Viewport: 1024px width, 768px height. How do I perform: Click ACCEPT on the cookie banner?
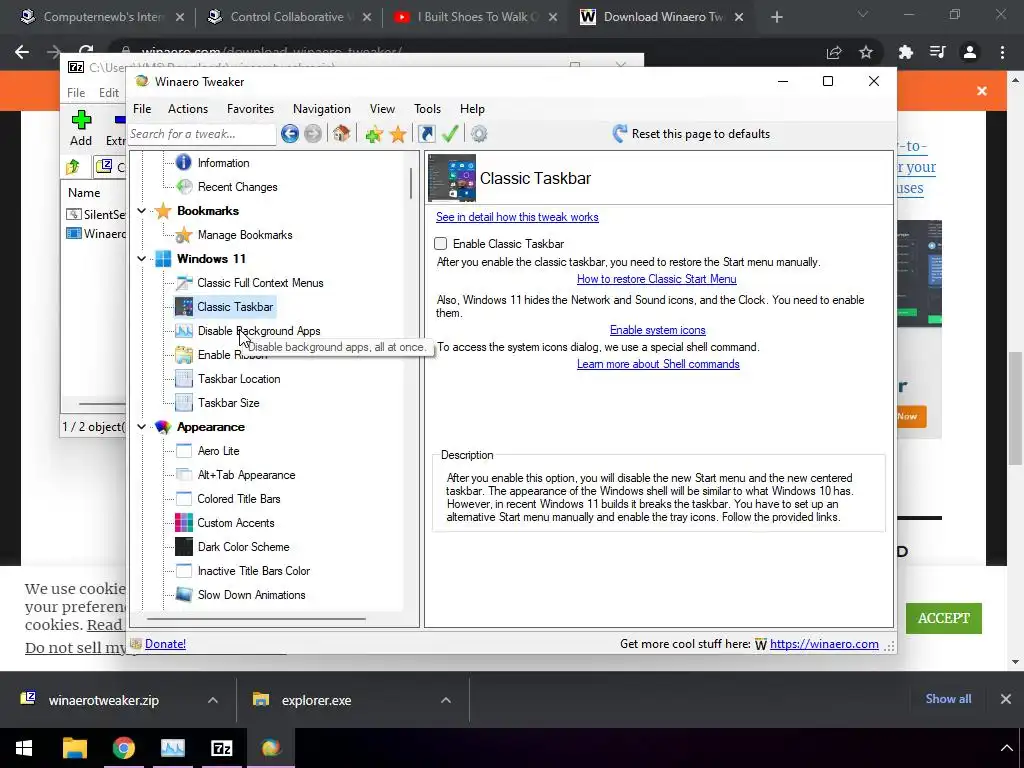click(x=943, y=618)
